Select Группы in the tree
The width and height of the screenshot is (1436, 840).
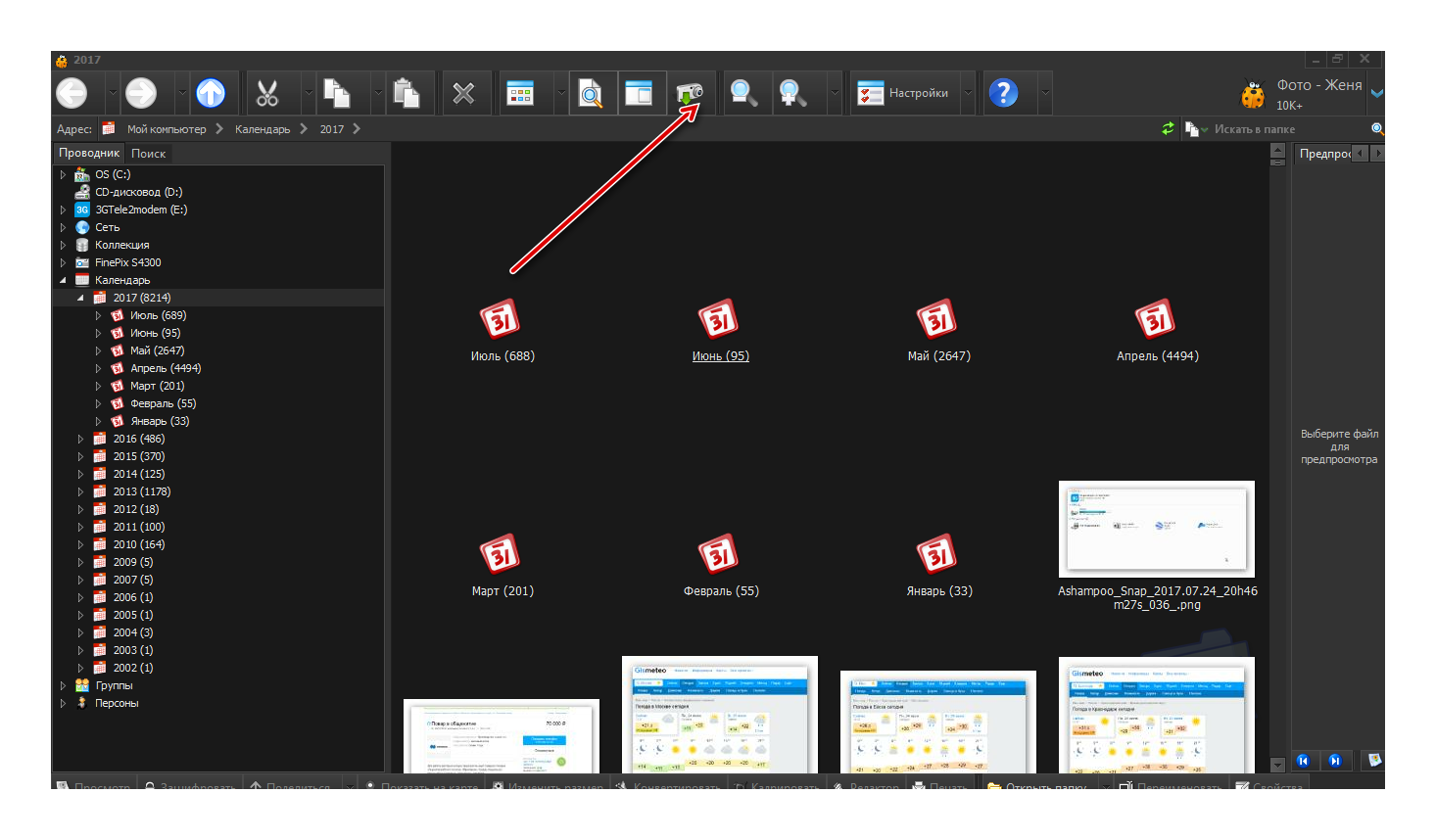(x=114, y=685)
